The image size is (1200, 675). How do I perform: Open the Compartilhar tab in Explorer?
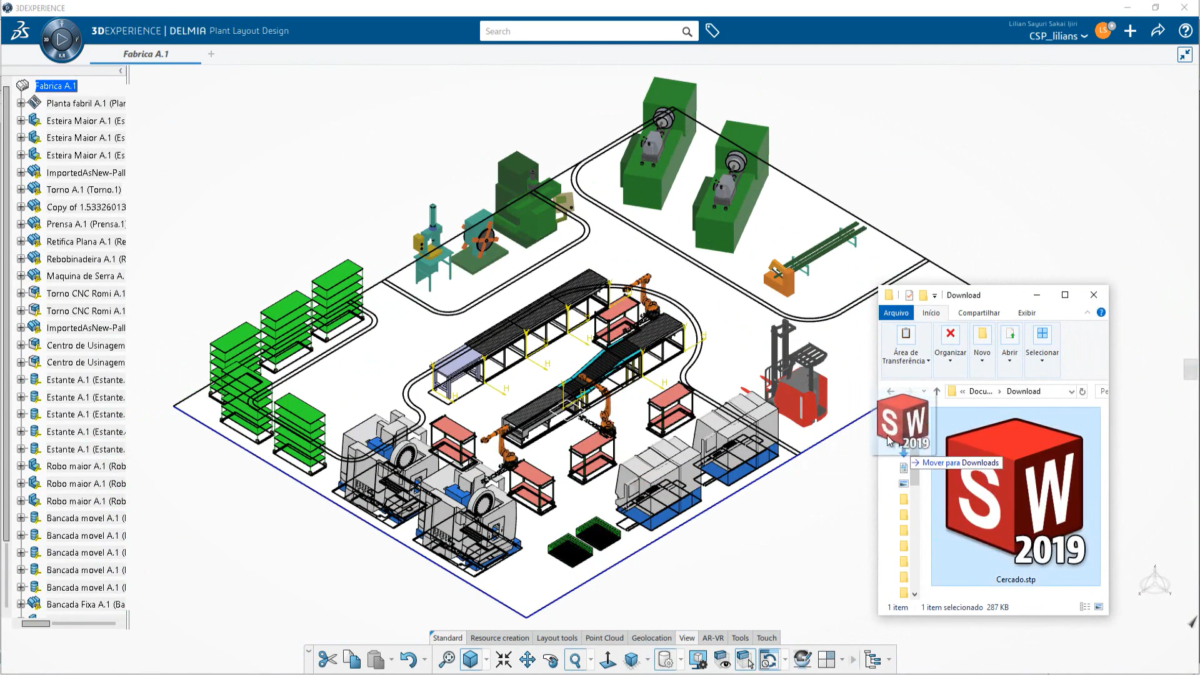pos(980,313)
